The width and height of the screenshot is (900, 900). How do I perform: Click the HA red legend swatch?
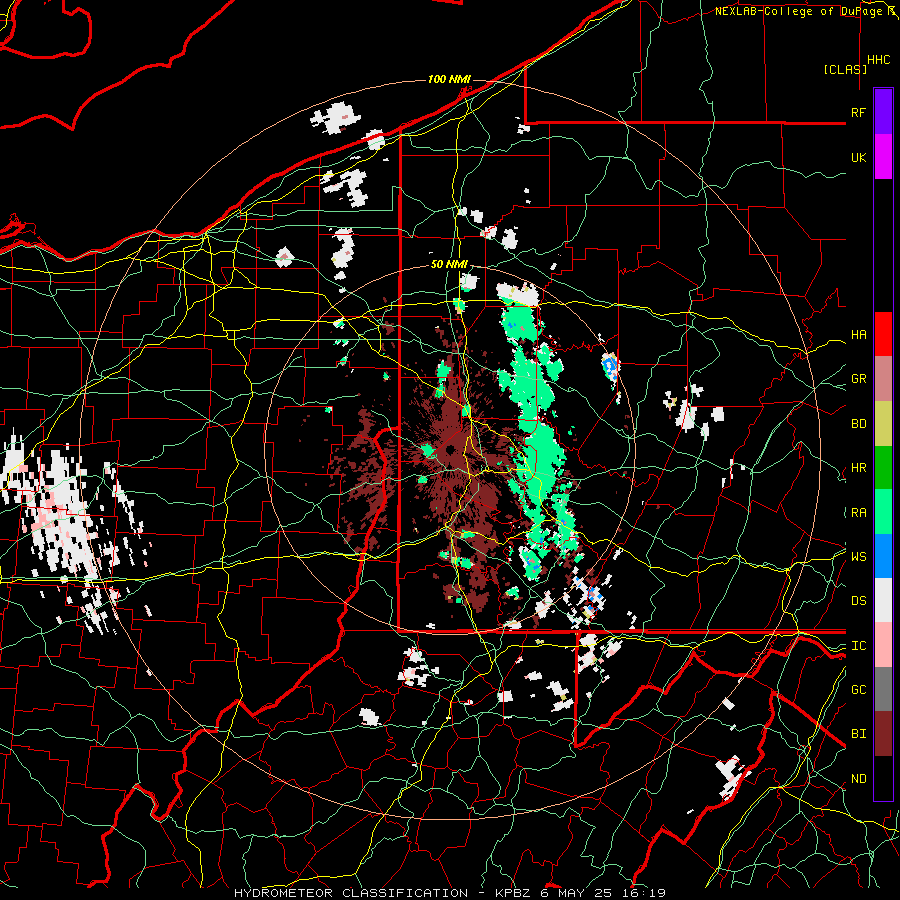click(x=883, y=334)
